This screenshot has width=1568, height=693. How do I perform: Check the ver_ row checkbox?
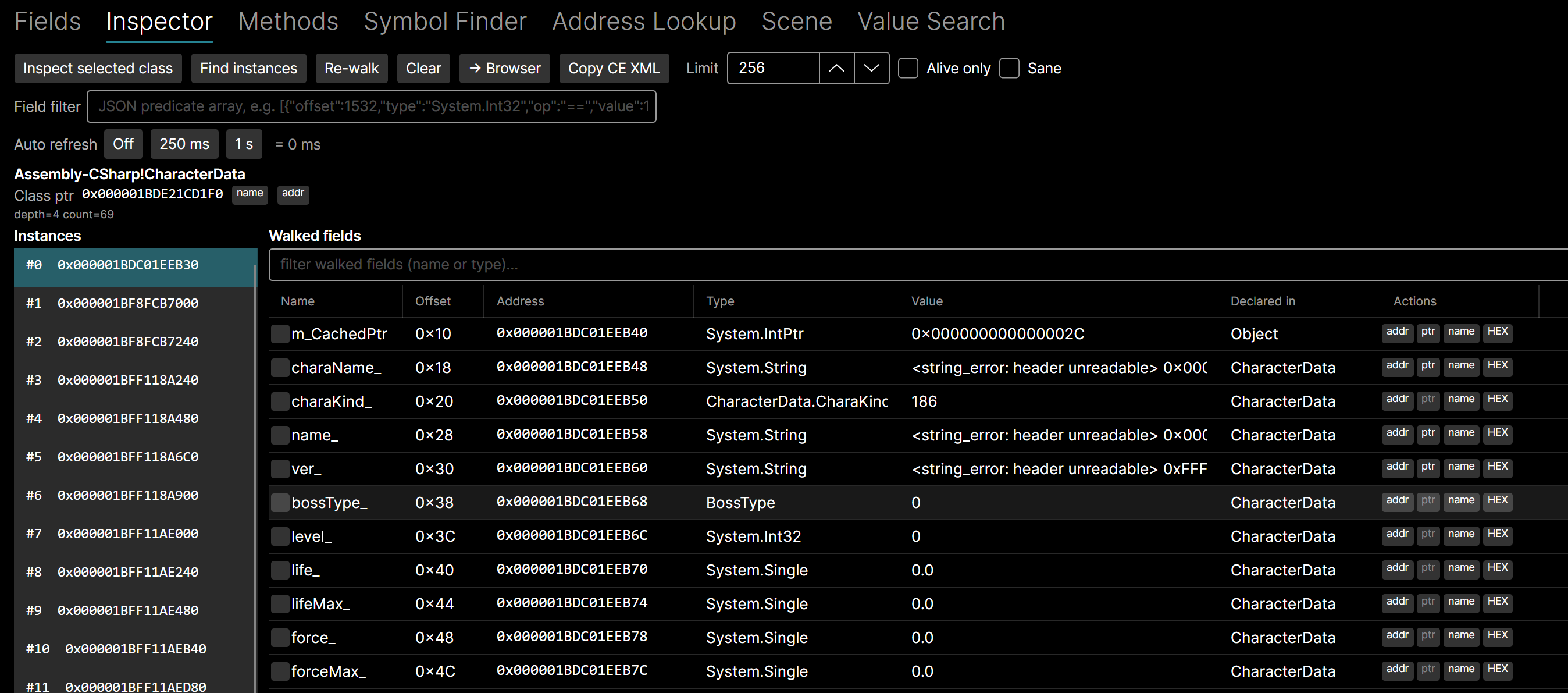pos(280,469)
